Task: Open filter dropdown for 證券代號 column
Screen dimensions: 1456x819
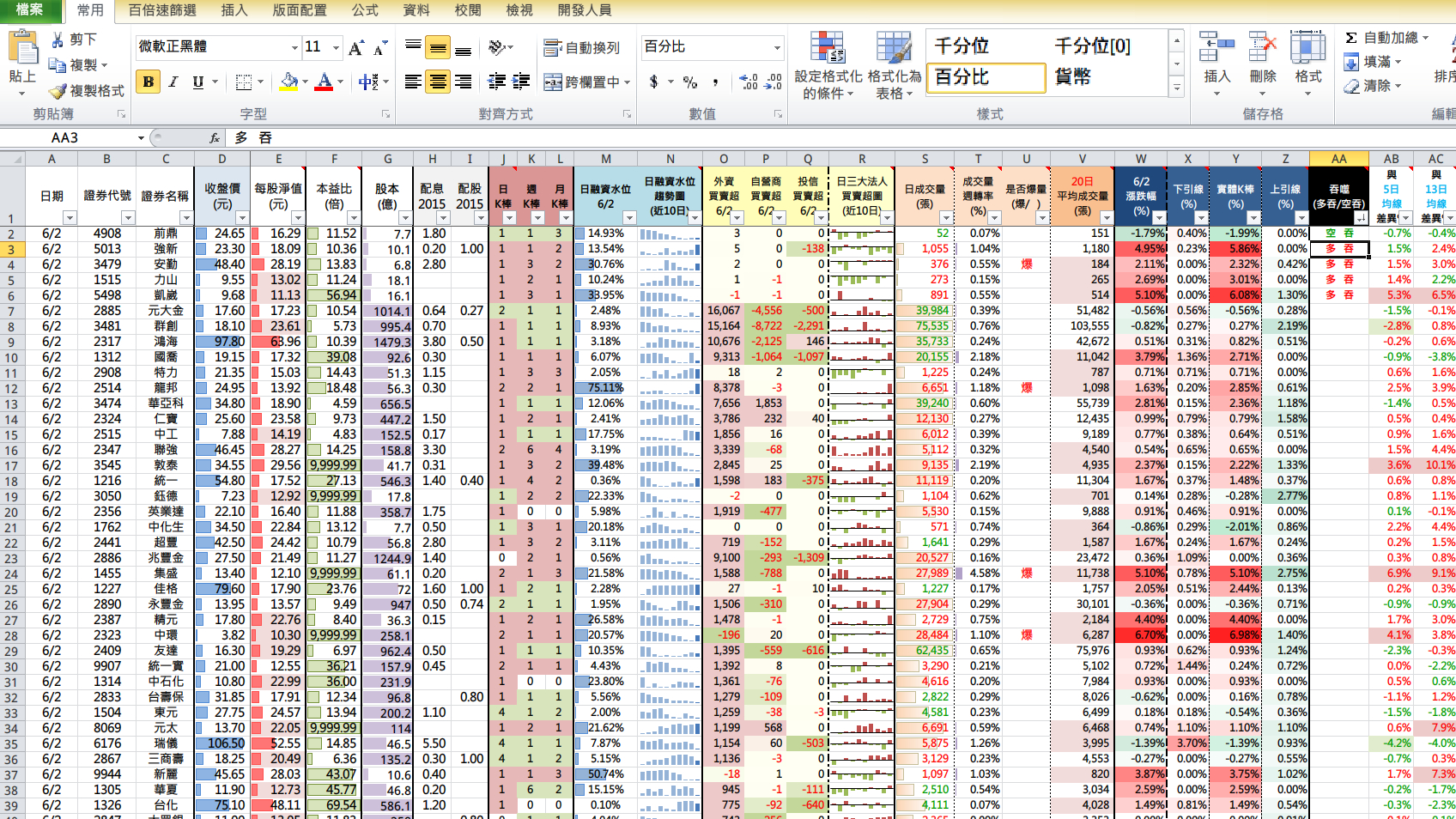Action: (x=127, y=218)
